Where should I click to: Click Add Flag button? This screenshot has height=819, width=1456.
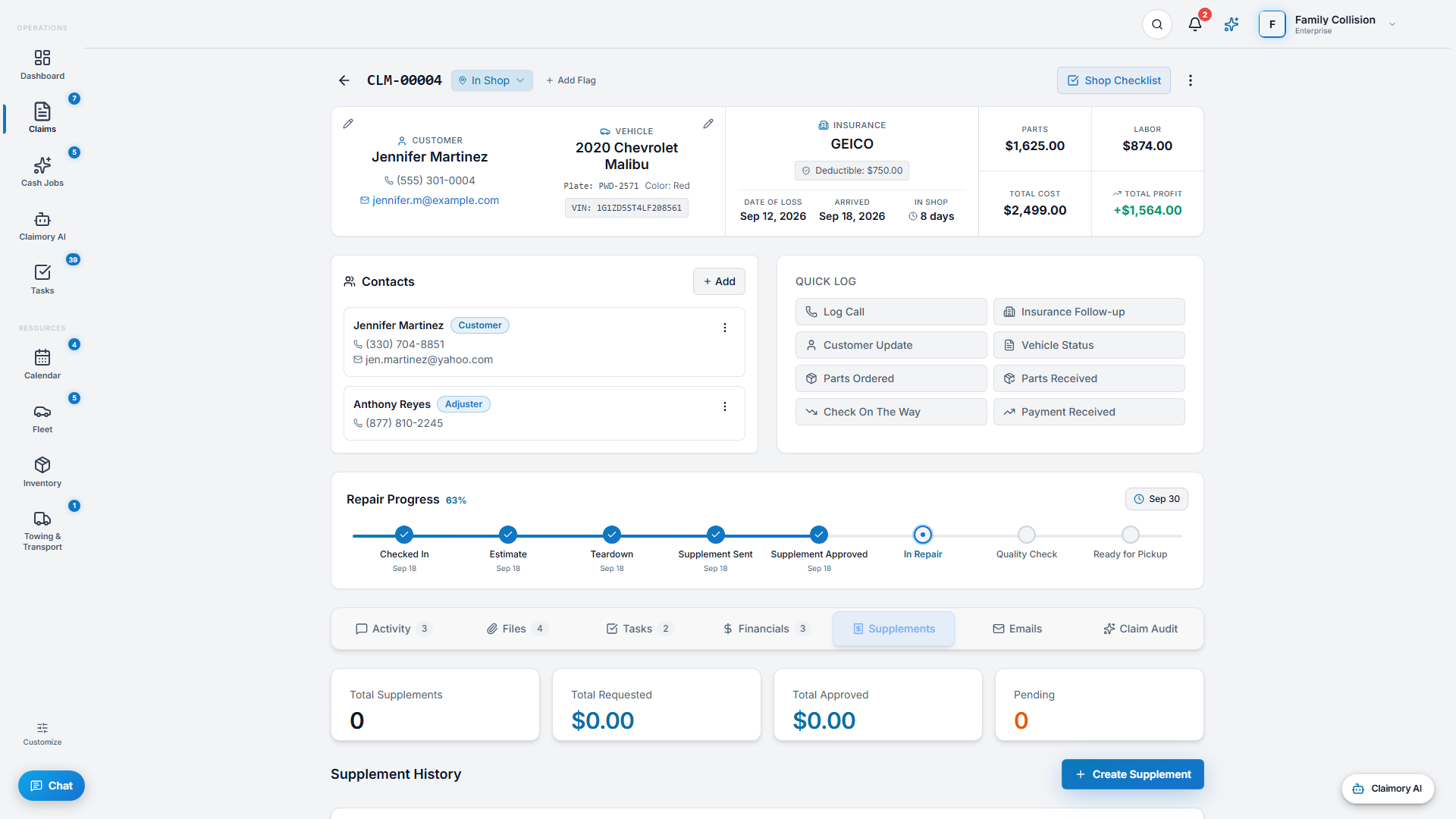tap(571, 80)
